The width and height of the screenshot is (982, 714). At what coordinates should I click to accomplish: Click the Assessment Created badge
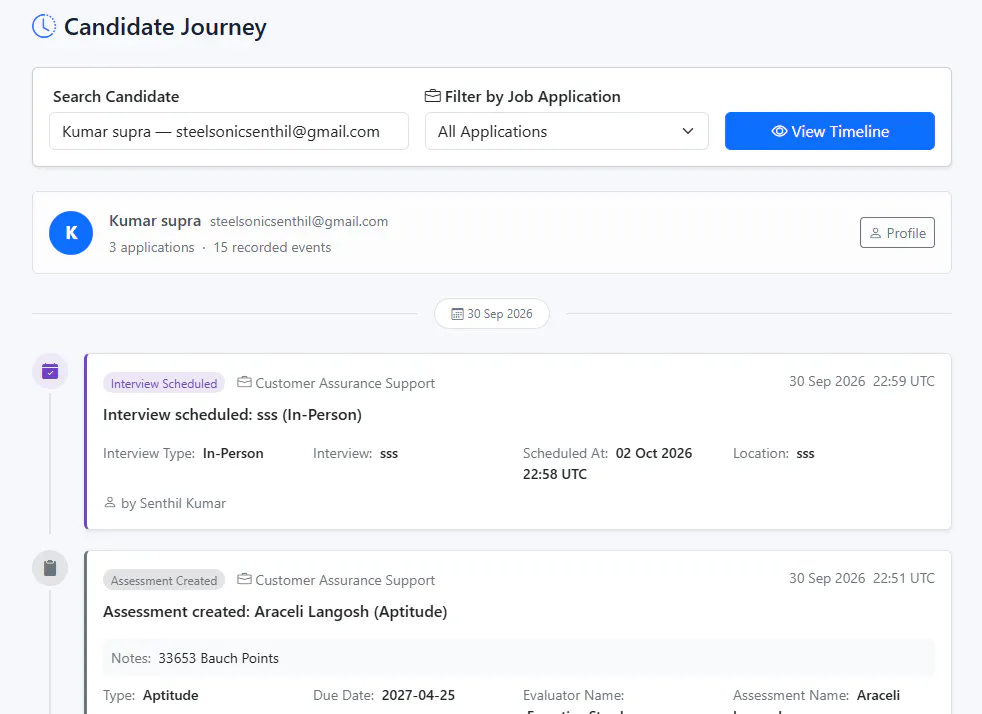point(164,581)
